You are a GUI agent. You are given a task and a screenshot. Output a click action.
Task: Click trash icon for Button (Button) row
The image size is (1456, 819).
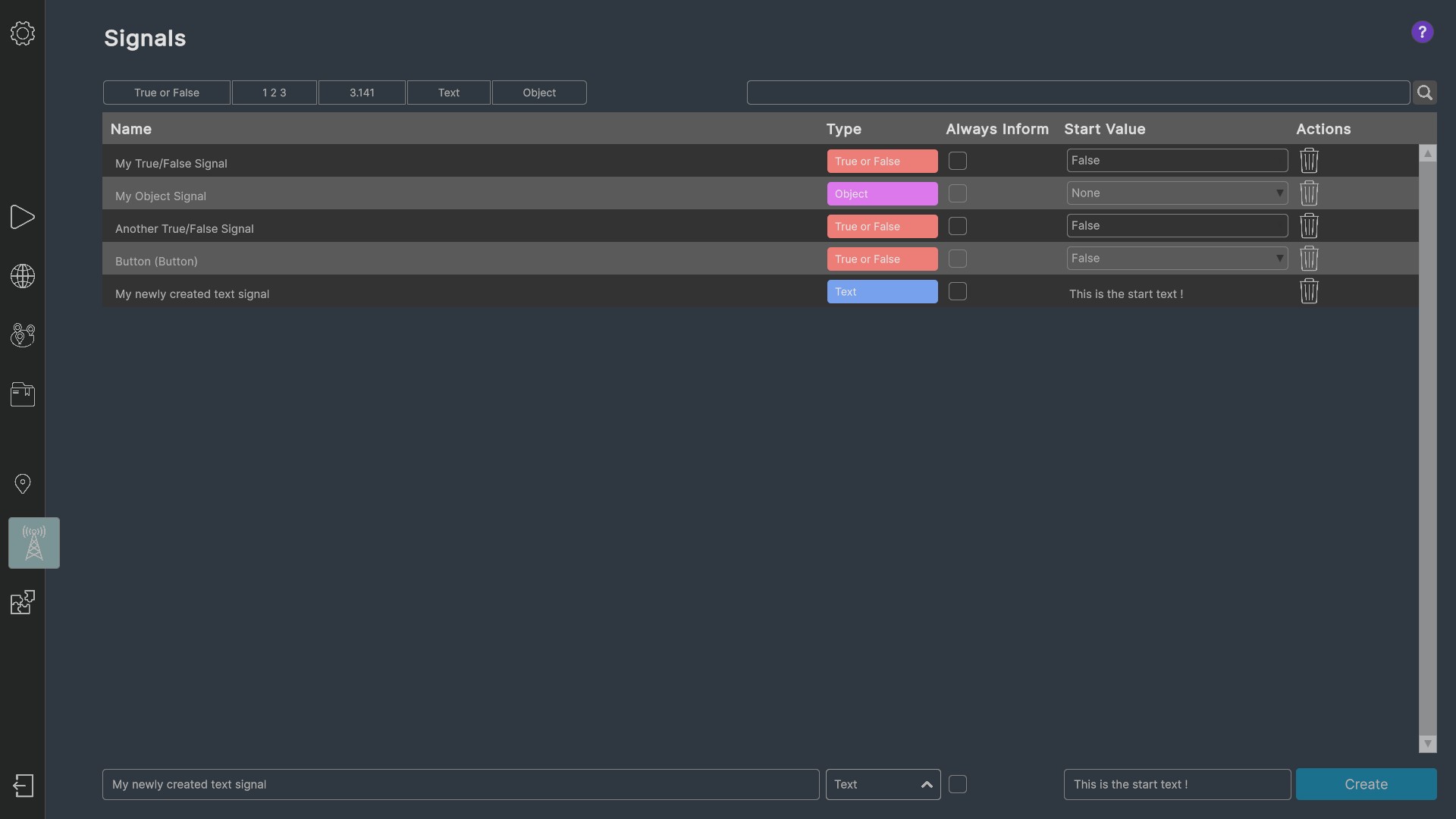coord(1309,259)
